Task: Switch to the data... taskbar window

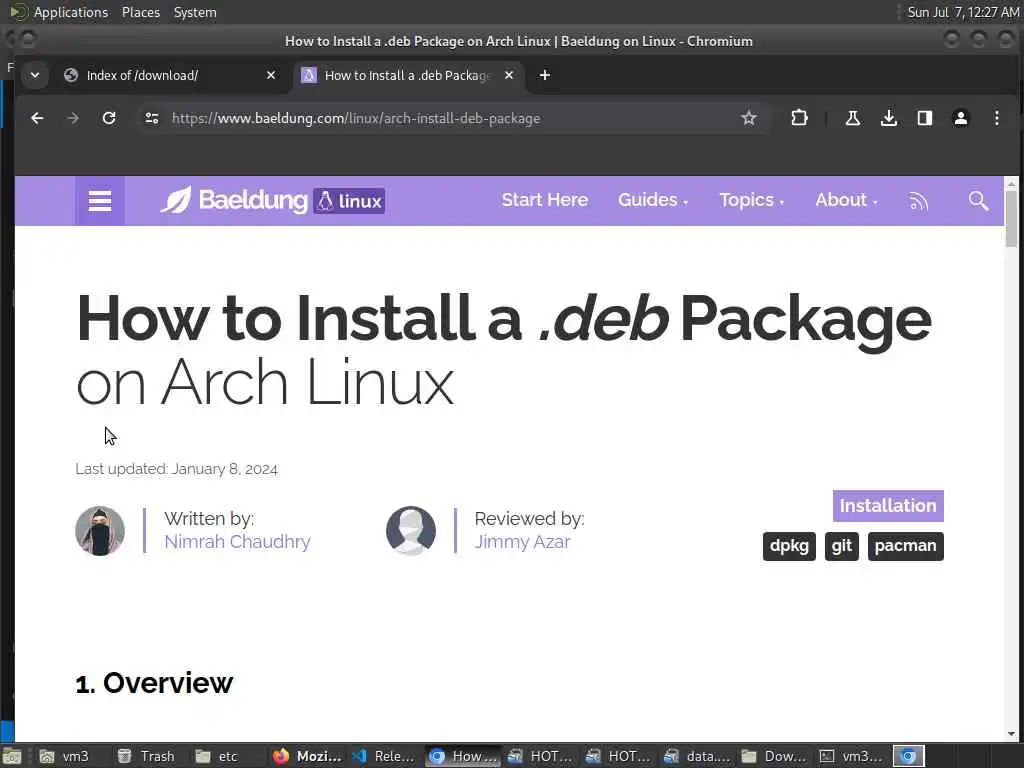Action: point(697,756)
